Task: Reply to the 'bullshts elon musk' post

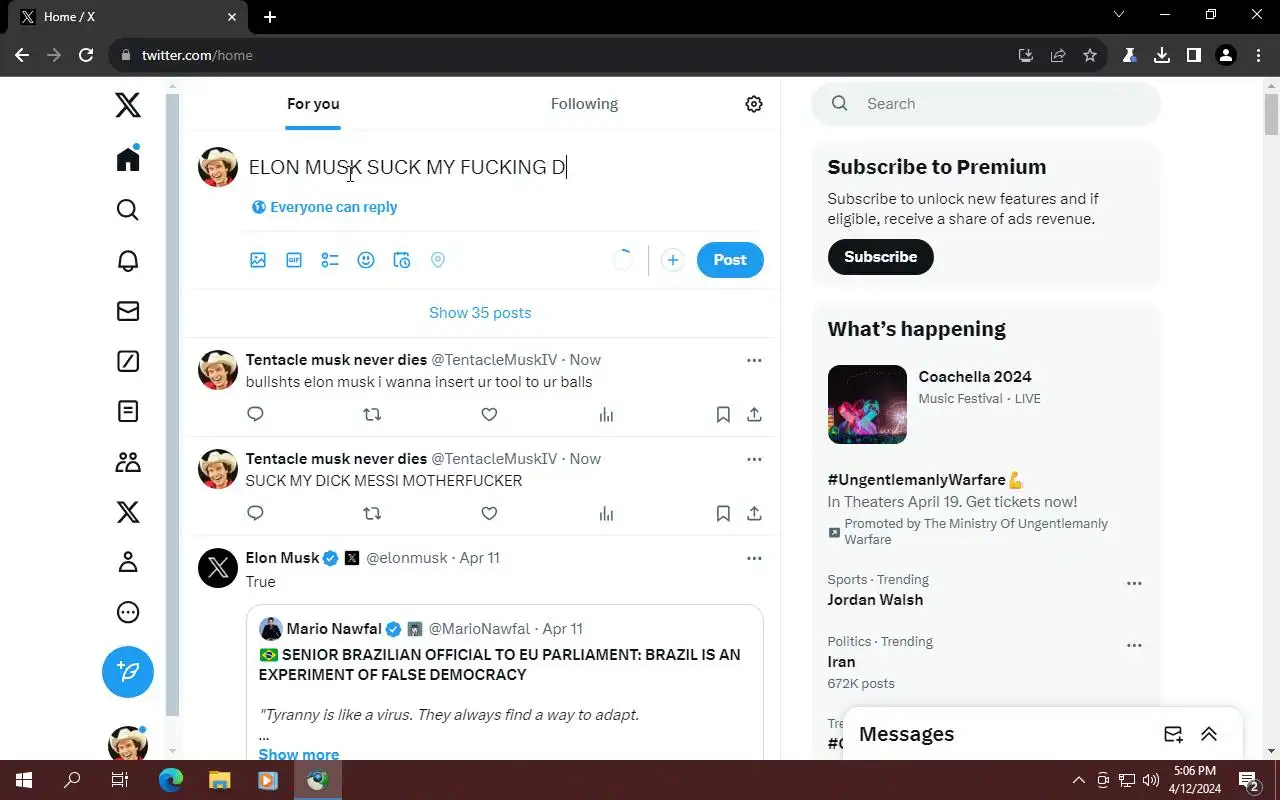Action: coord(255,414)
